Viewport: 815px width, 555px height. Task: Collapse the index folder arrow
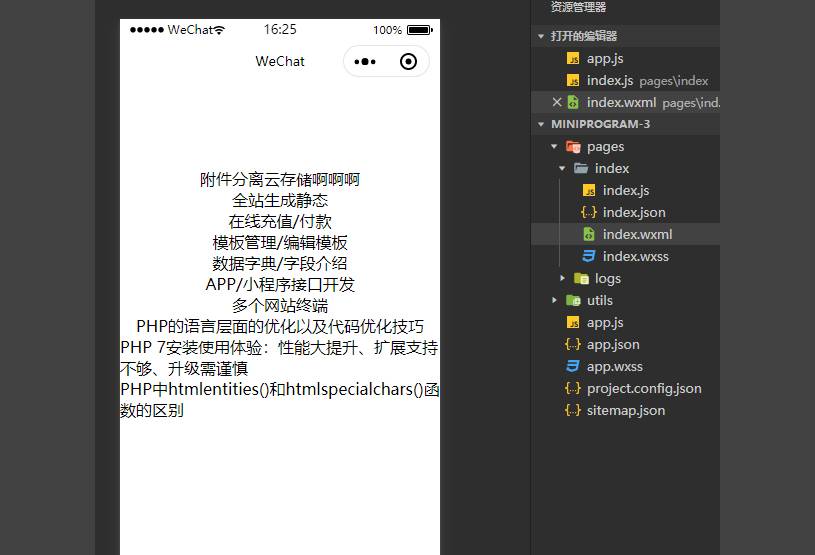[562, 168]
